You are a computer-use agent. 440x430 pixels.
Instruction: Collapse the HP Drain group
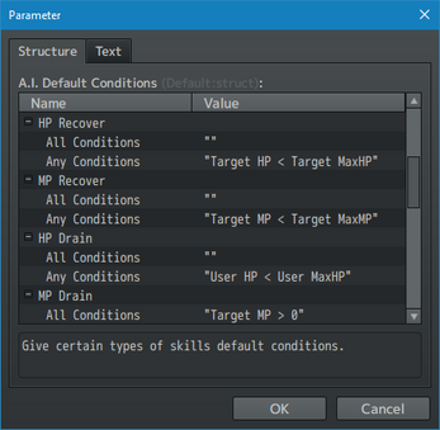point(28,238)
